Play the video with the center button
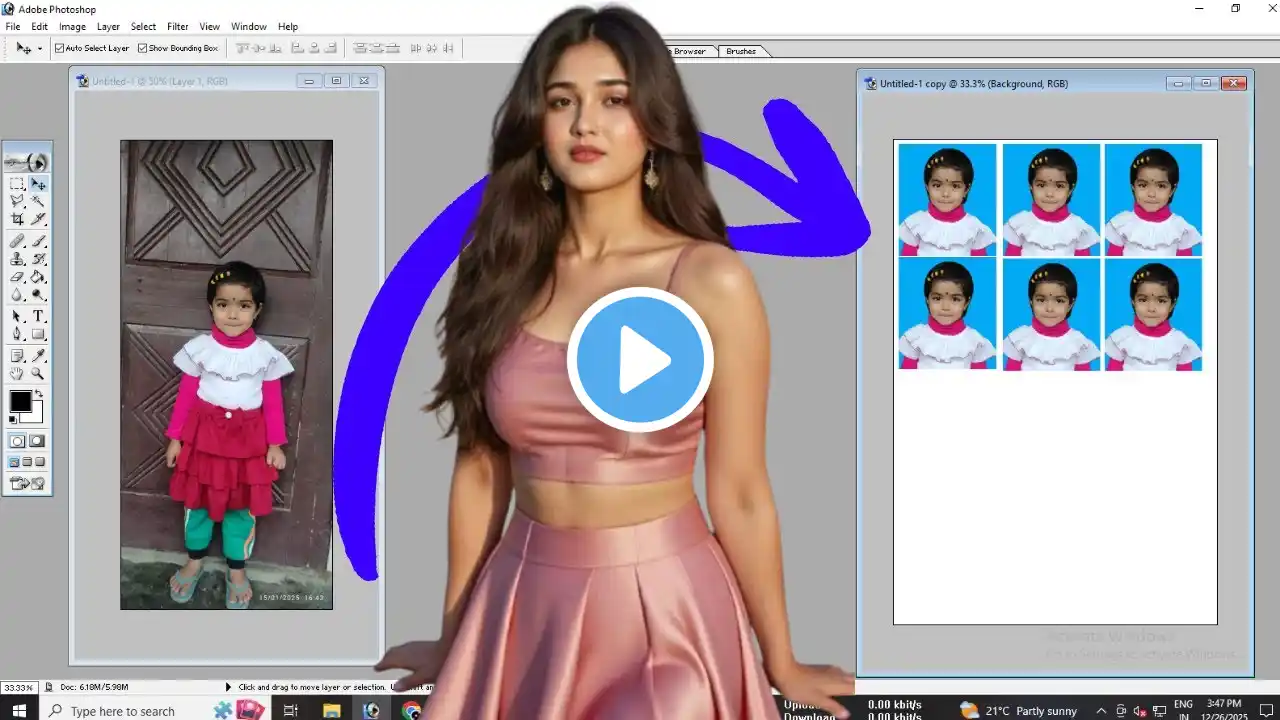Screen dimensions: 1280x720 [x=640, y=360]
